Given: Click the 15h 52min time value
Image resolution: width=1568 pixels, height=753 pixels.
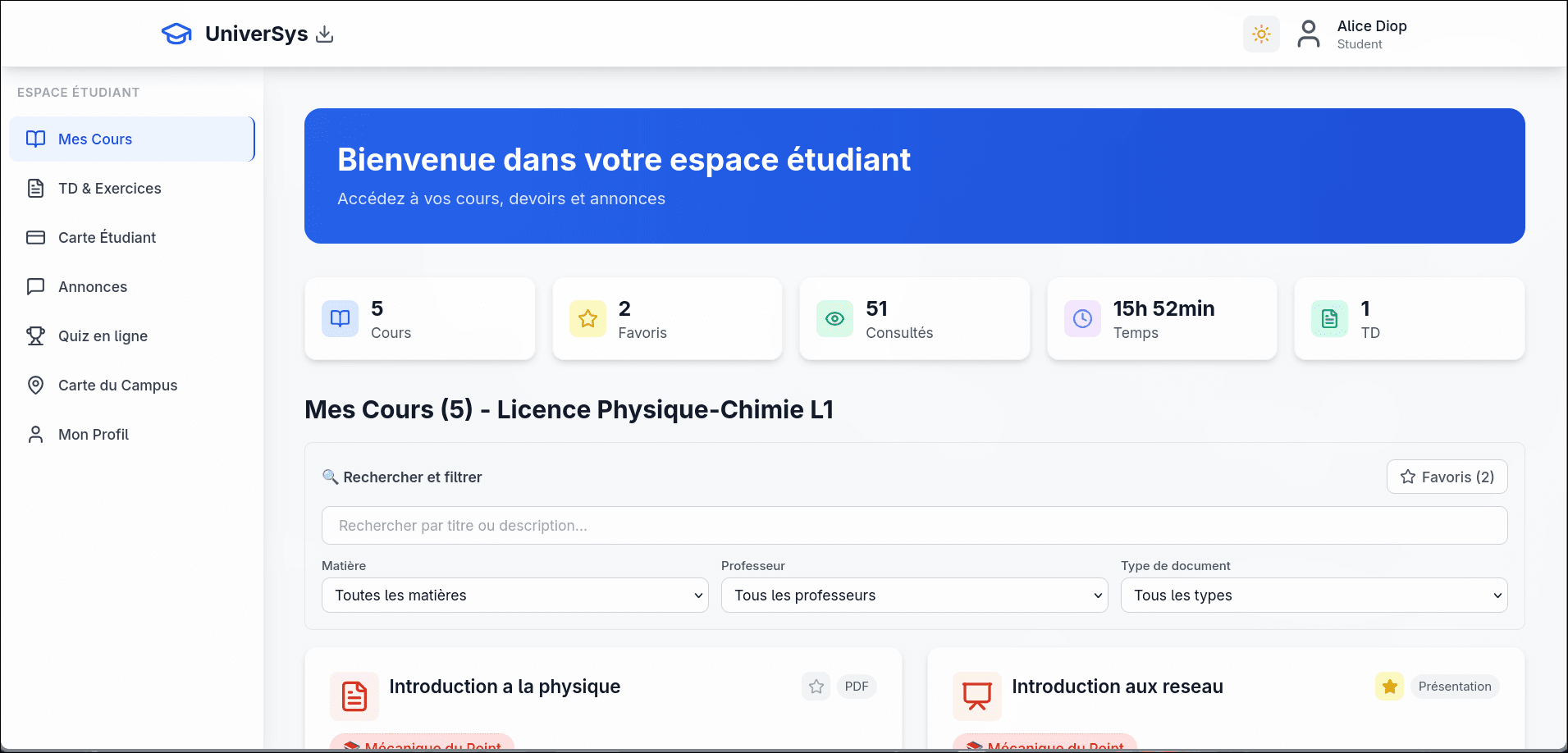Looking at the screenshot, I should tap(1163, 308).
